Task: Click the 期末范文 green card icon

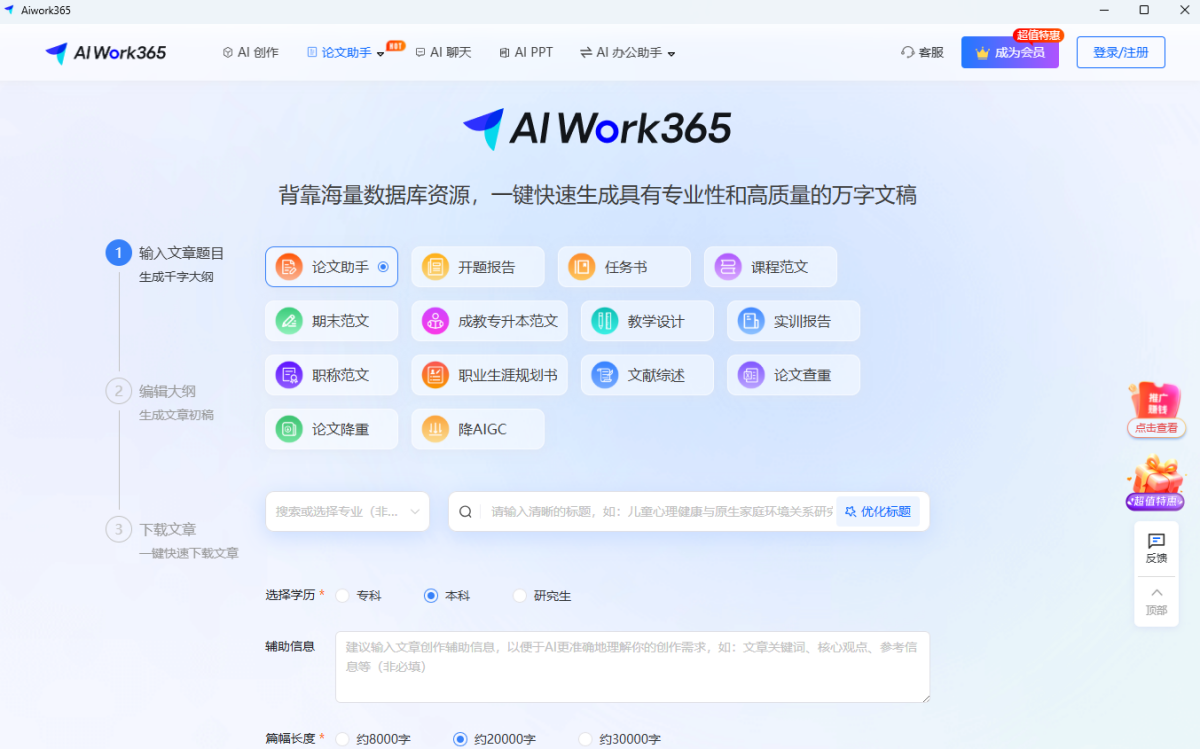Action: (289, 321)
